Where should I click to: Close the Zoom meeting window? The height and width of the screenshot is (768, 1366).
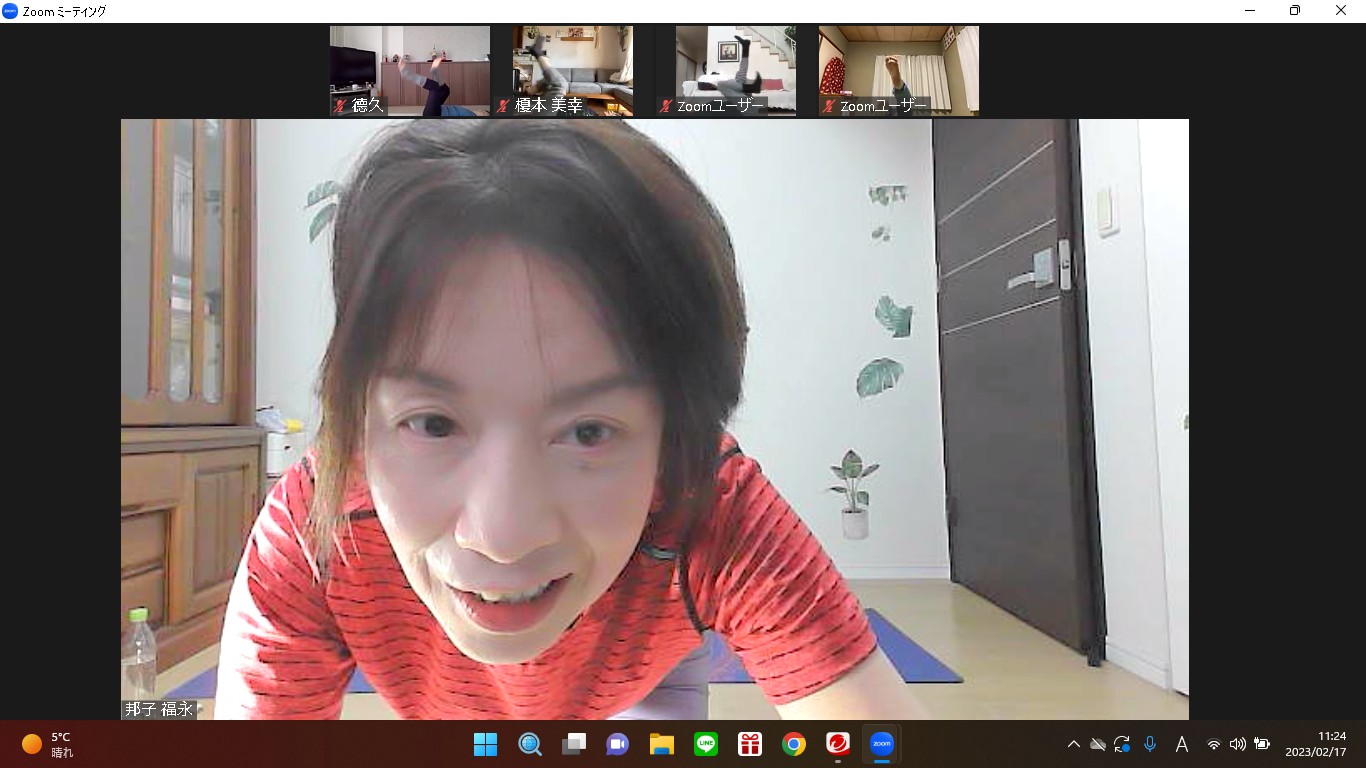[1342, 11]
